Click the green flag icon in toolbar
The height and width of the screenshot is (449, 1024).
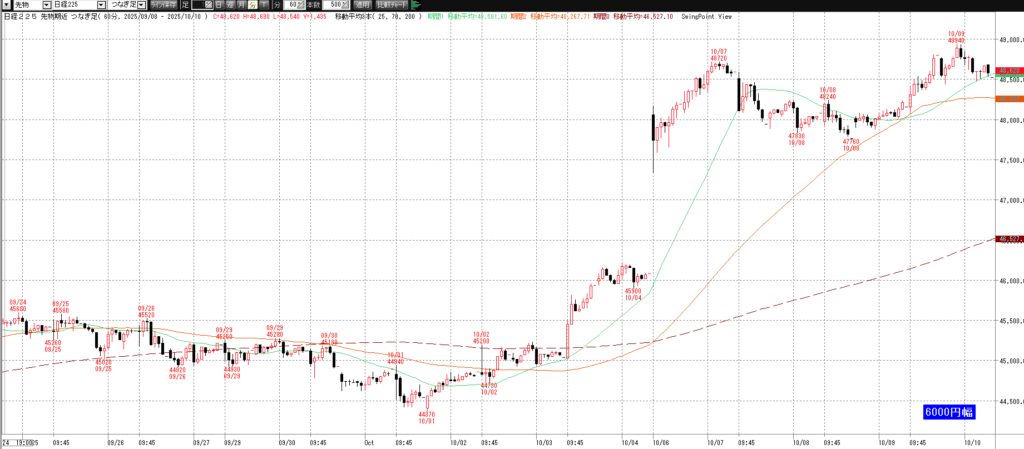415,5
